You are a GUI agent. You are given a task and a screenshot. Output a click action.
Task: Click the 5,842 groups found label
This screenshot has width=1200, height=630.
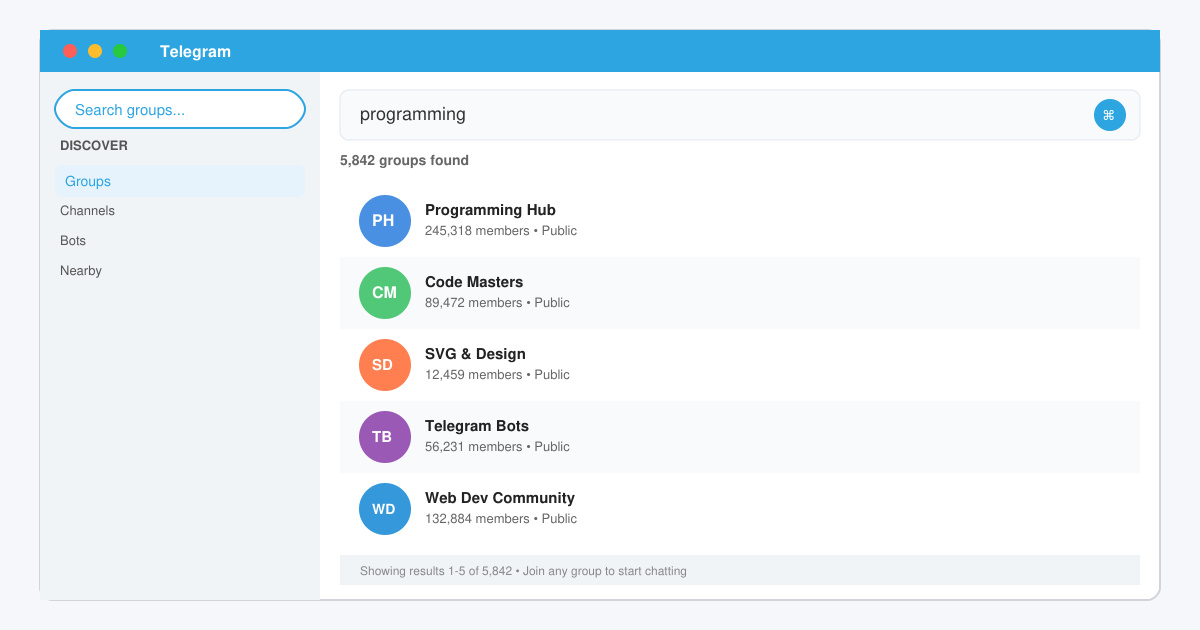(x=404, y=160)
